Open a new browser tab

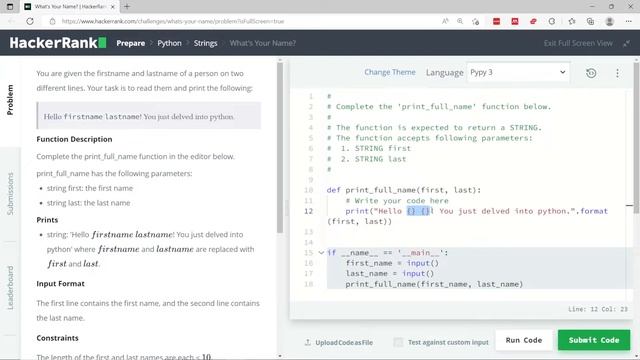(x=127, y=7)
